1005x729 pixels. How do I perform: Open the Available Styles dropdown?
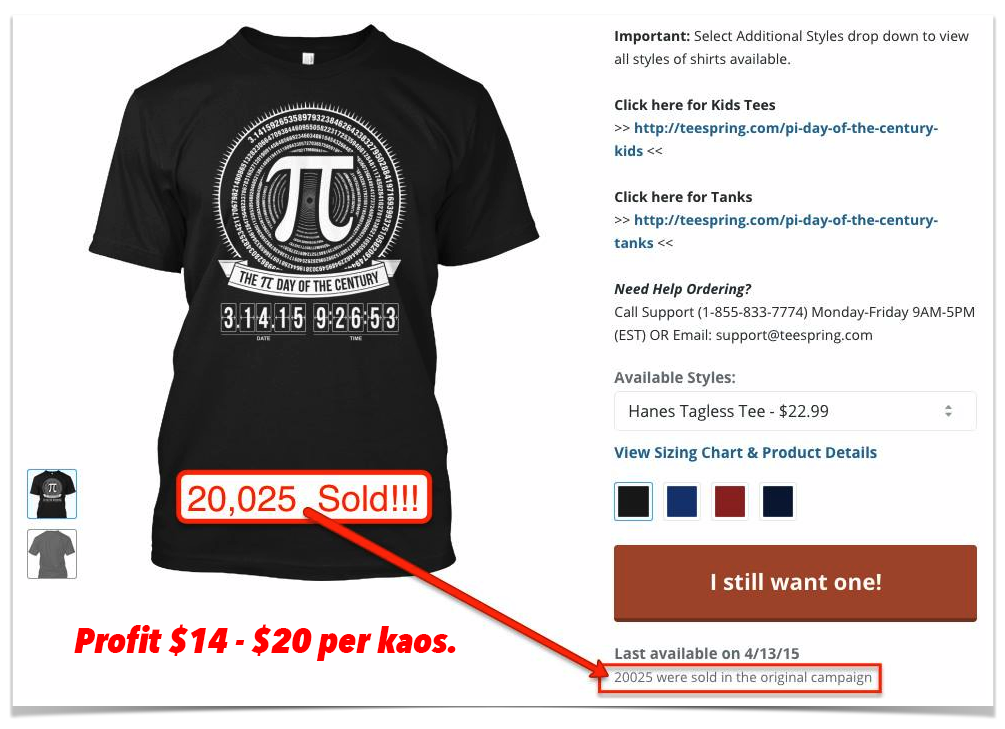[795, 411]
